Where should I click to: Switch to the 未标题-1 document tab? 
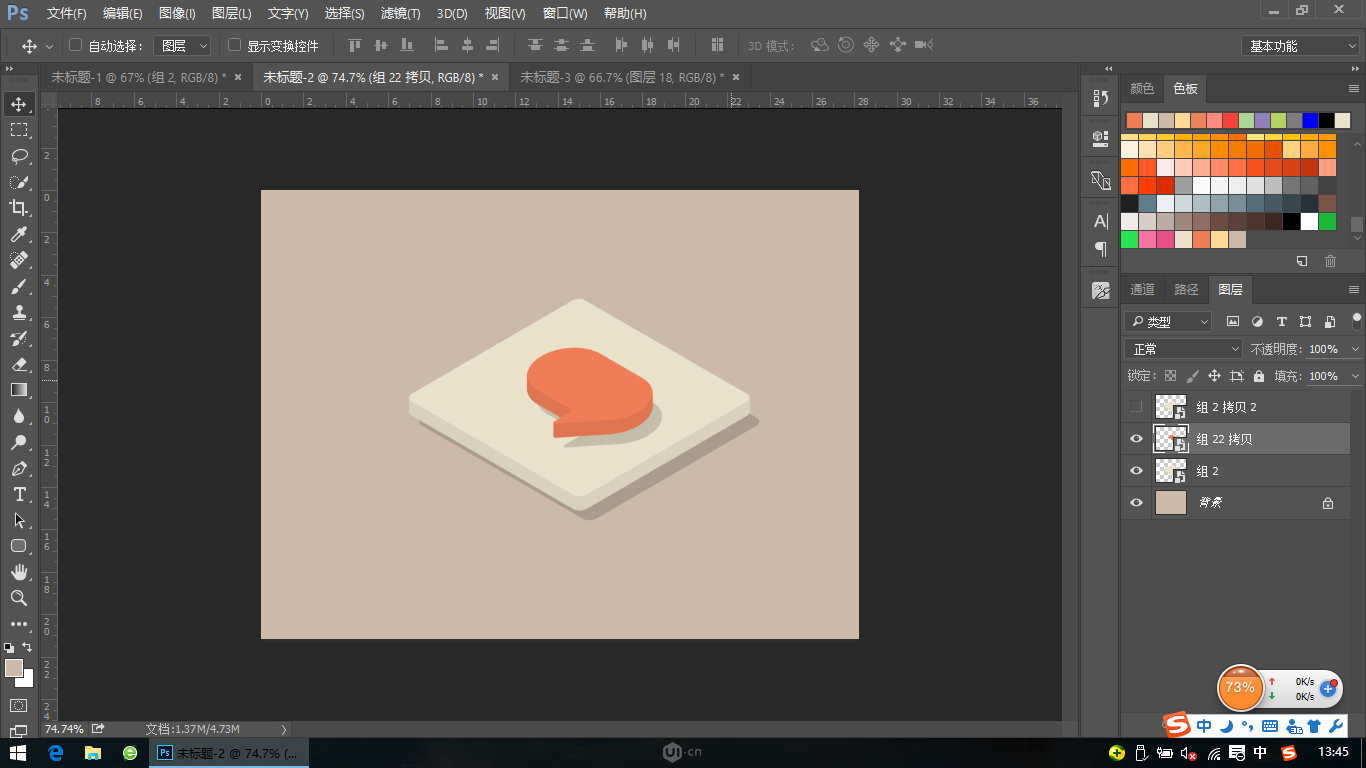click(139, 77)
